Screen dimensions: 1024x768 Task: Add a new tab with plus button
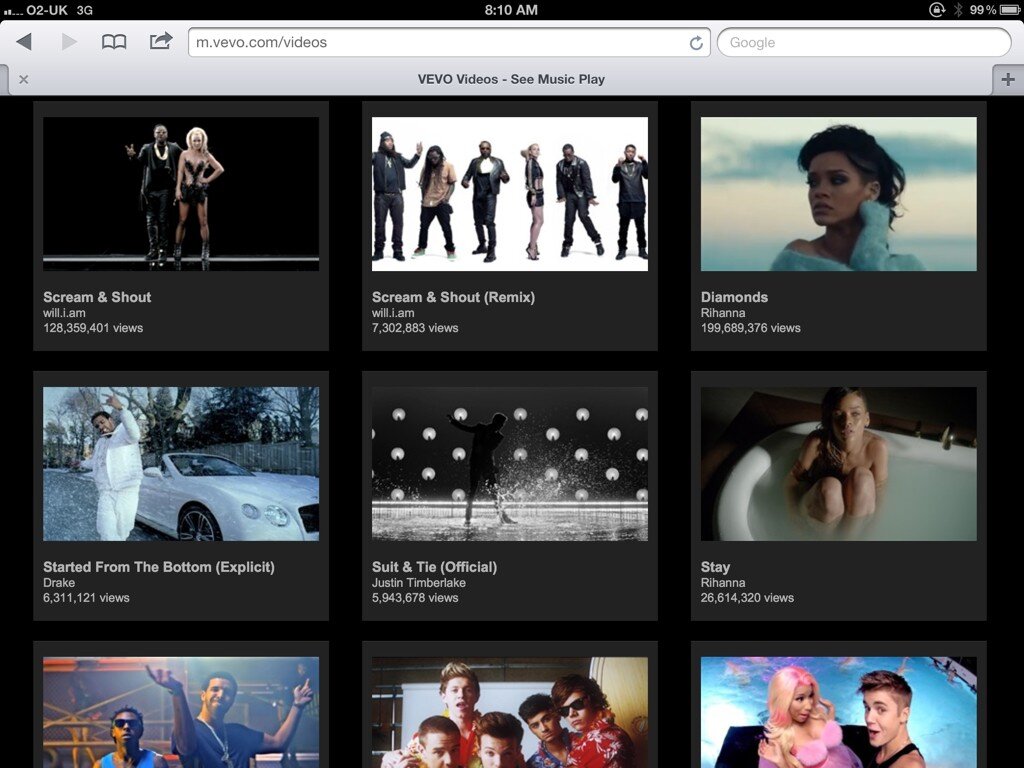pyautogui.click(x=1008, y=80)
